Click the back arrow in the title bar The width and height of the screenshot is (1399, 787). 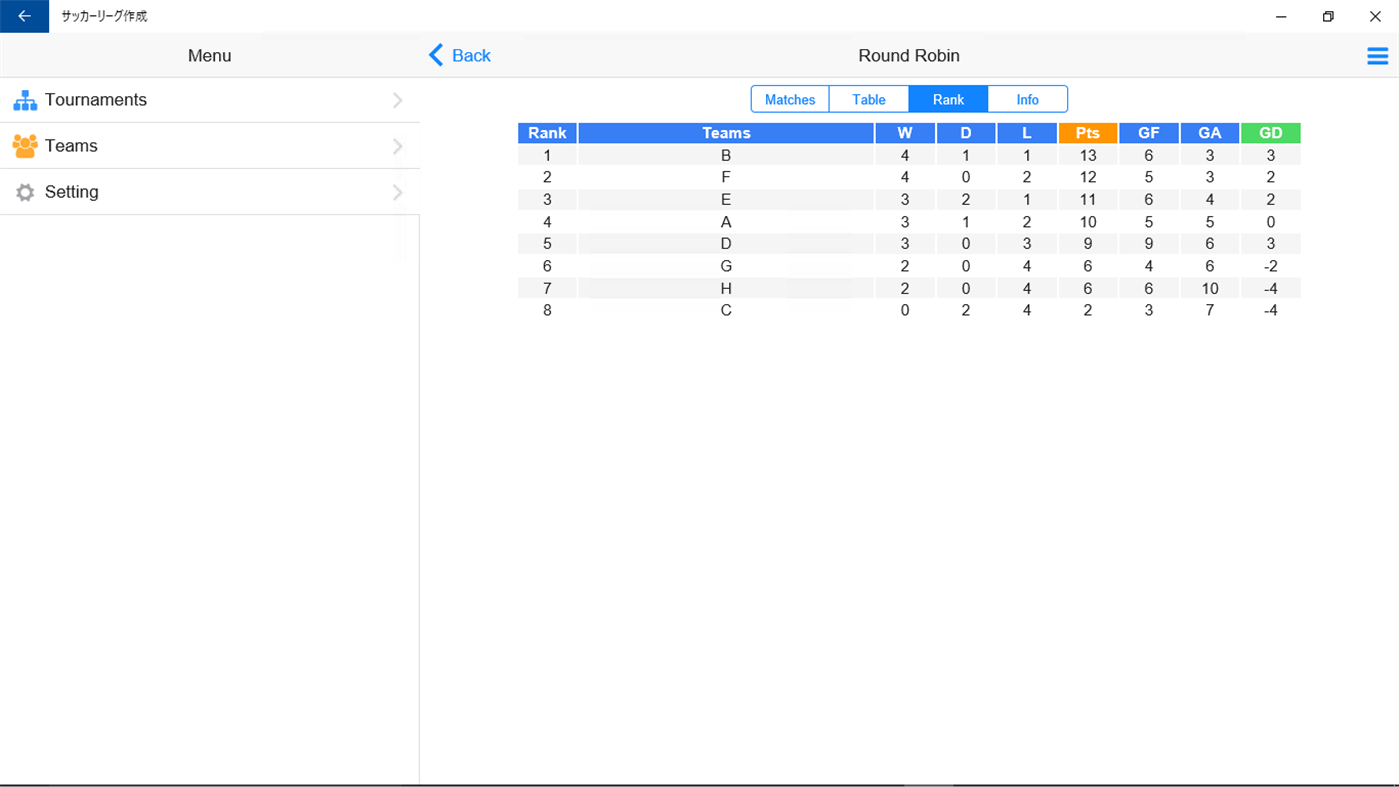click(22, 16)
